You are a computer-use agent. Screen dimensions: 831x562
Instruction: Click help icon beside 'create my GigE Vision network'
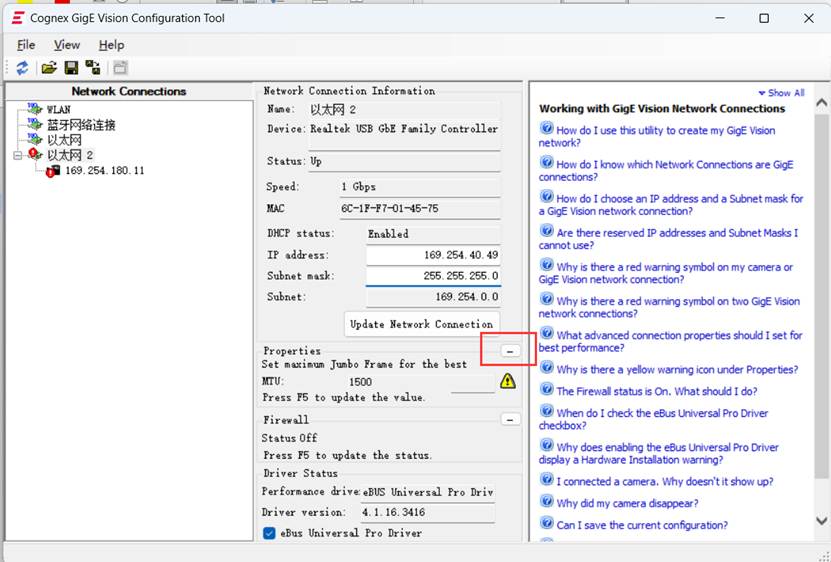(546, 129)
